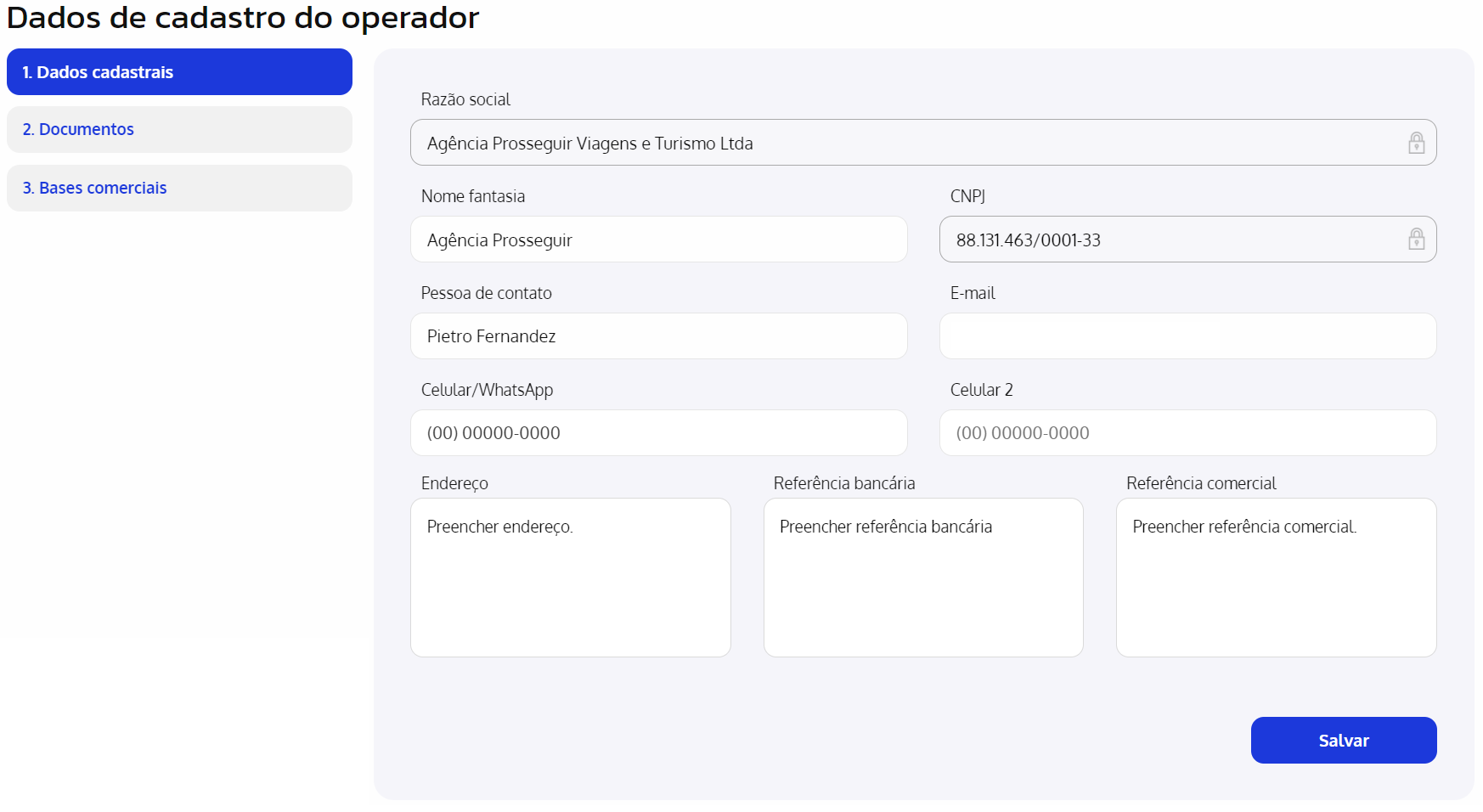Screen dimensions: 1483x812
Task: Open the Dados cadastrais tab
Action: tap(179, 72)
